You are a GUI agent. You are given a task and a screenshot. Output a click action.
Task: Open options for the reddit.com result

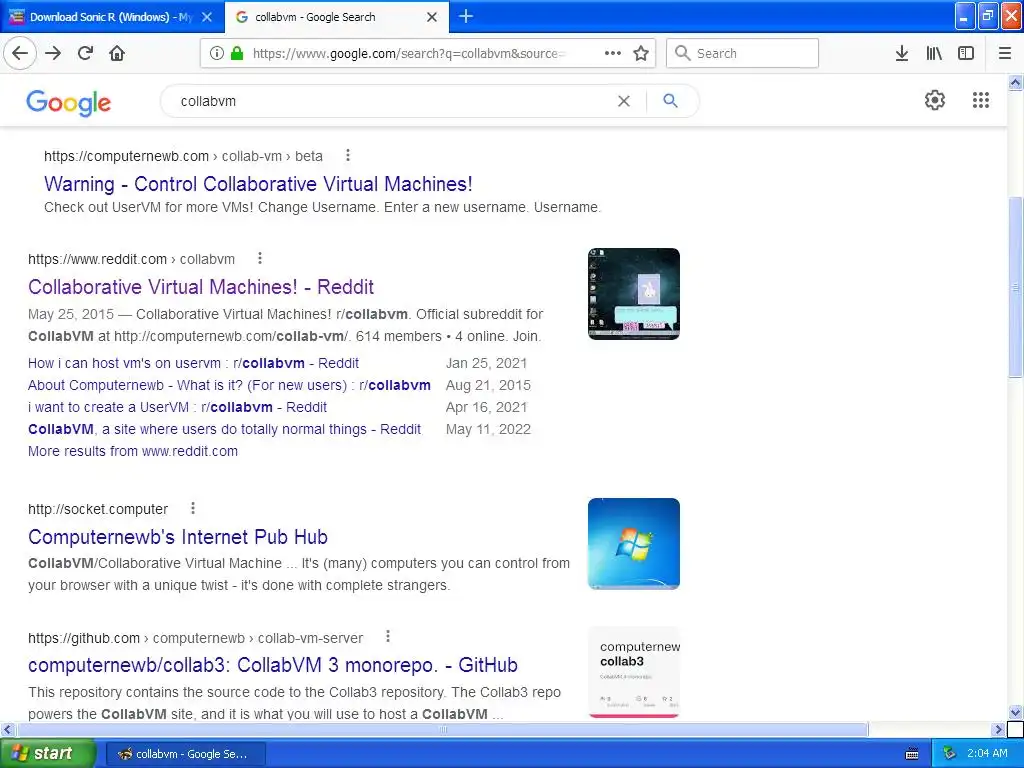click(260, 259)
